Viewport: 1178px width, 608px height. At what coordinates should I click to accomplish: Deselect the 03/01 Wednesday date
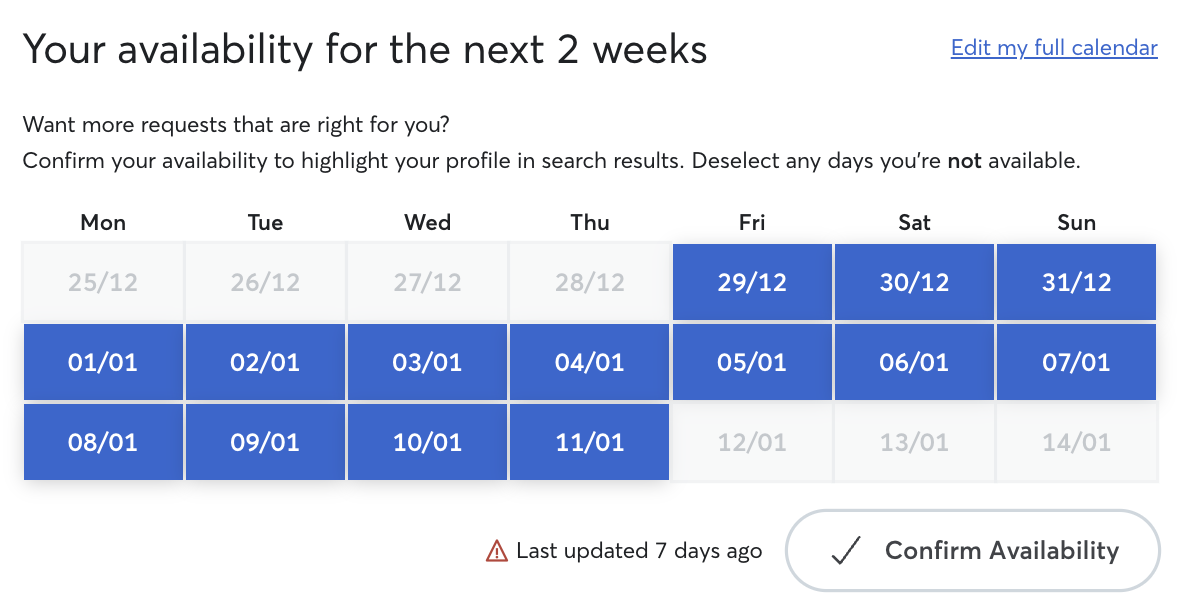(427, 362)
